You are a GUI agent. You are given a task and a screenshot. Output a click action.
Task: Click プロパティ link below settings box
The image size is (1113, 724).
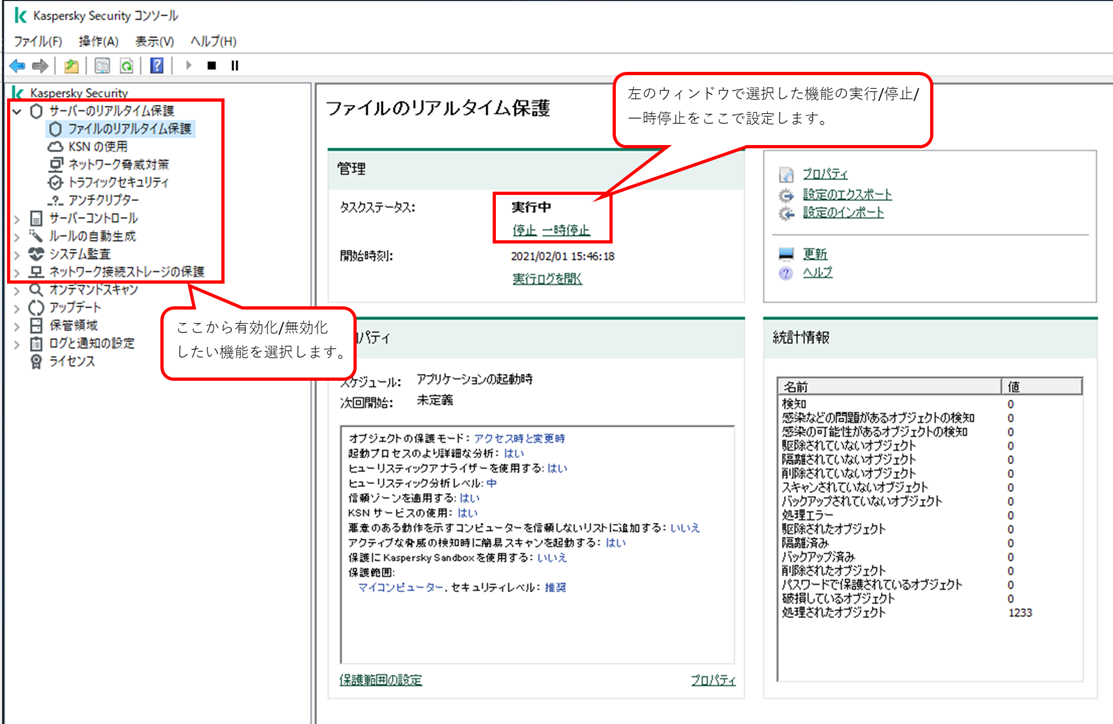tap(713, 680)
